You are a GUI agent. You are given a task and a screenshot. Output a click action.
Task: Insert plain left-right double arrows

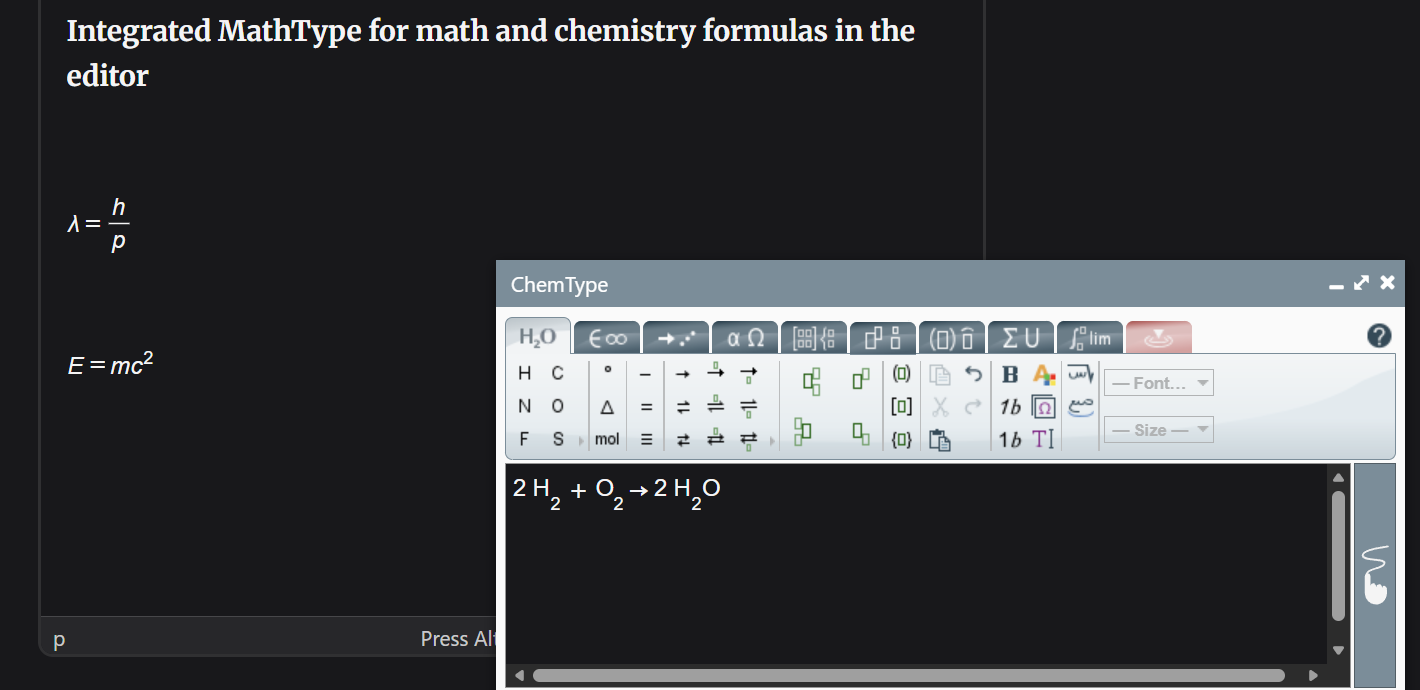click(683, 439)
